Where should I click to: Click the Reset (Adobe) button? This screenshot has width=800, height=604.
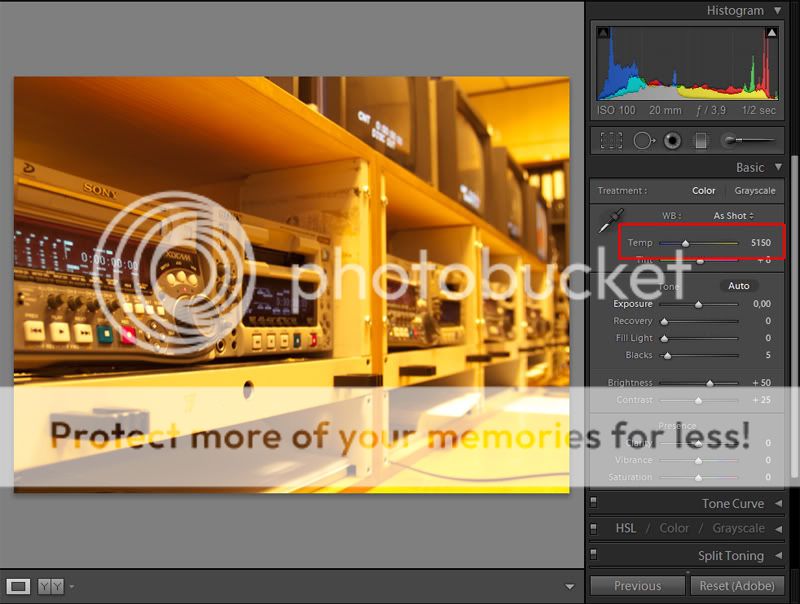pos(737,586)
